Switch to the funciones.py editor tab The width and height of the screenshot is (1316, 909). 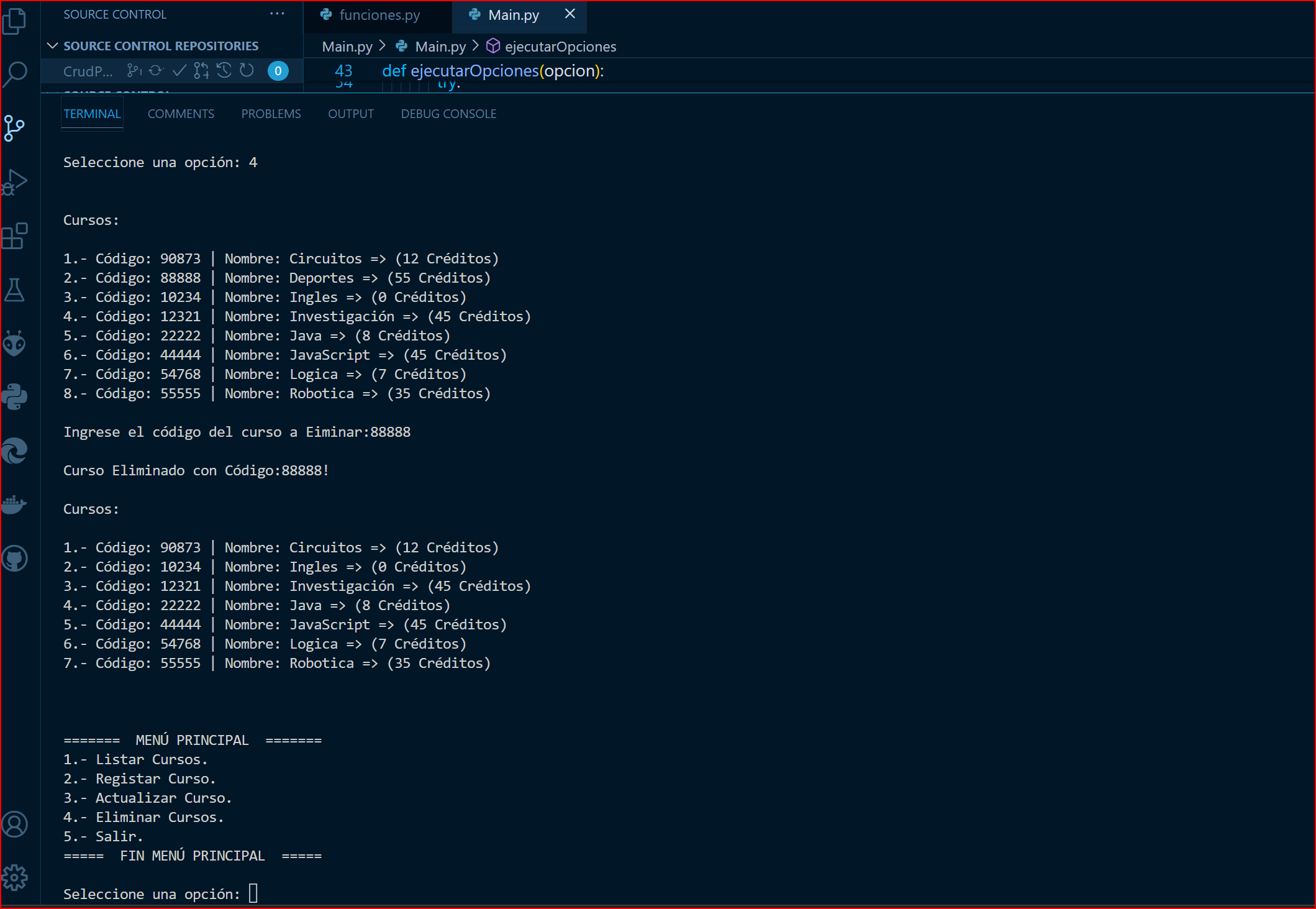pos(379,15)
